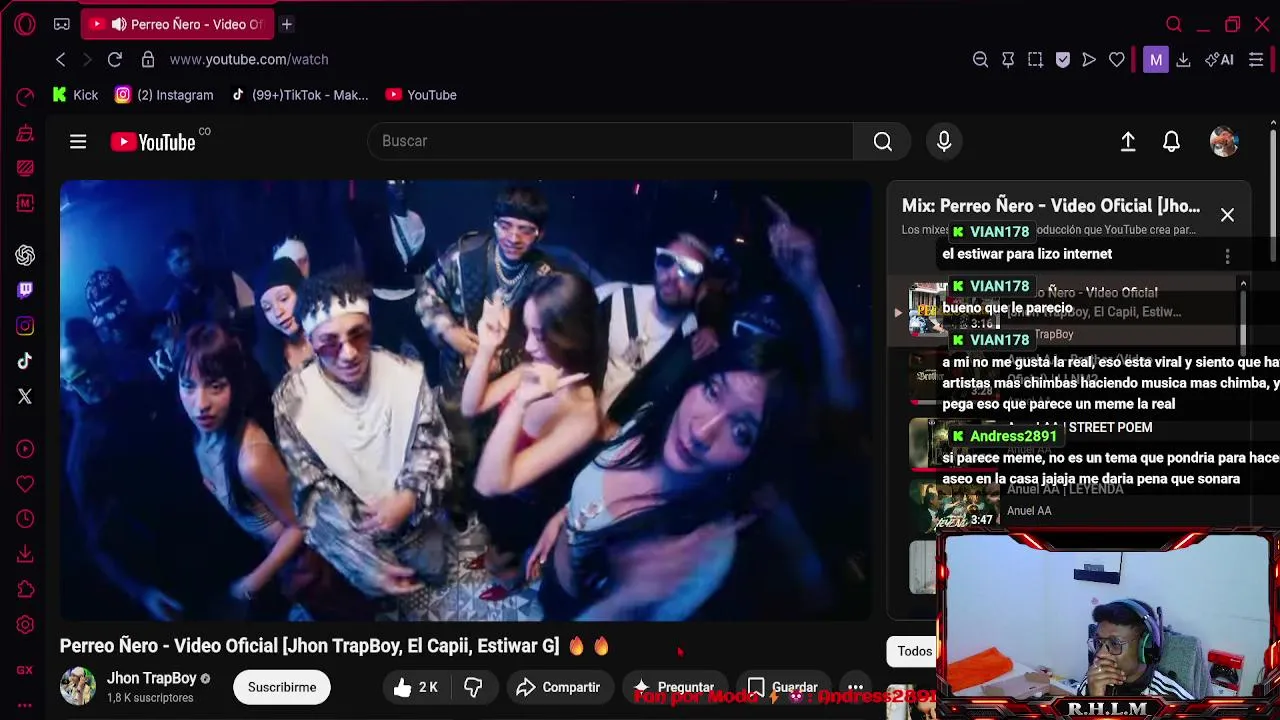
Task: Open the (2) Instagram bookmark
Action: (x=164, y=95)
